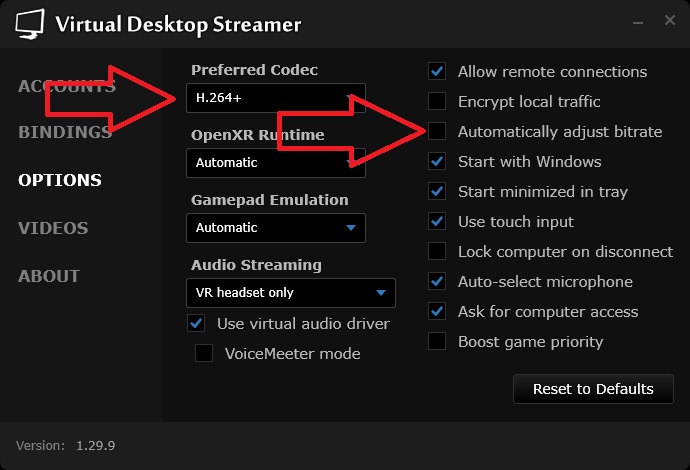Click the Virtual Desktop monitor logo icon

click(x=30, y=24)
